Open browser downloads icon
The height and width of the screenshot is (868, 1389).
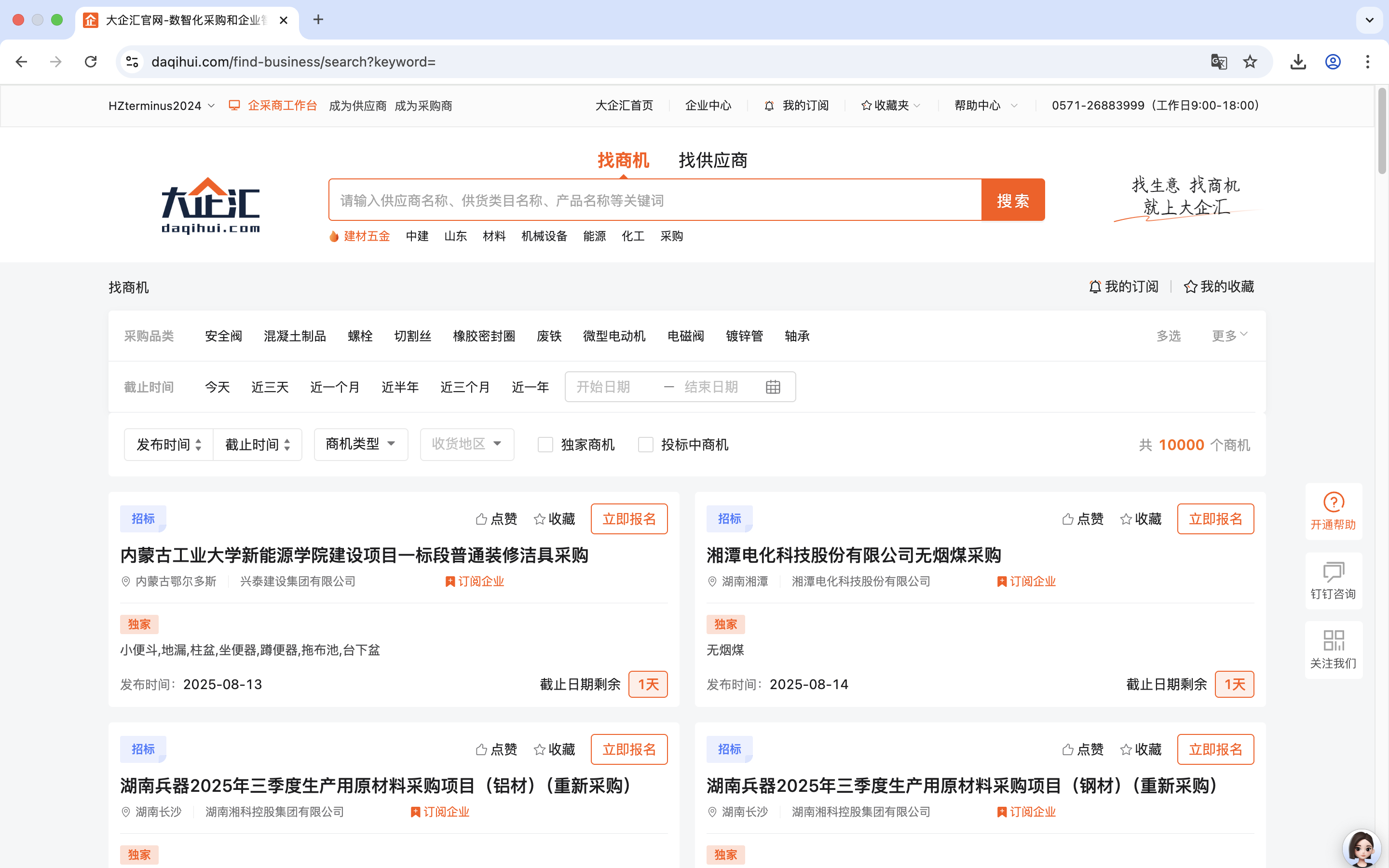[x=1298, y=61]
